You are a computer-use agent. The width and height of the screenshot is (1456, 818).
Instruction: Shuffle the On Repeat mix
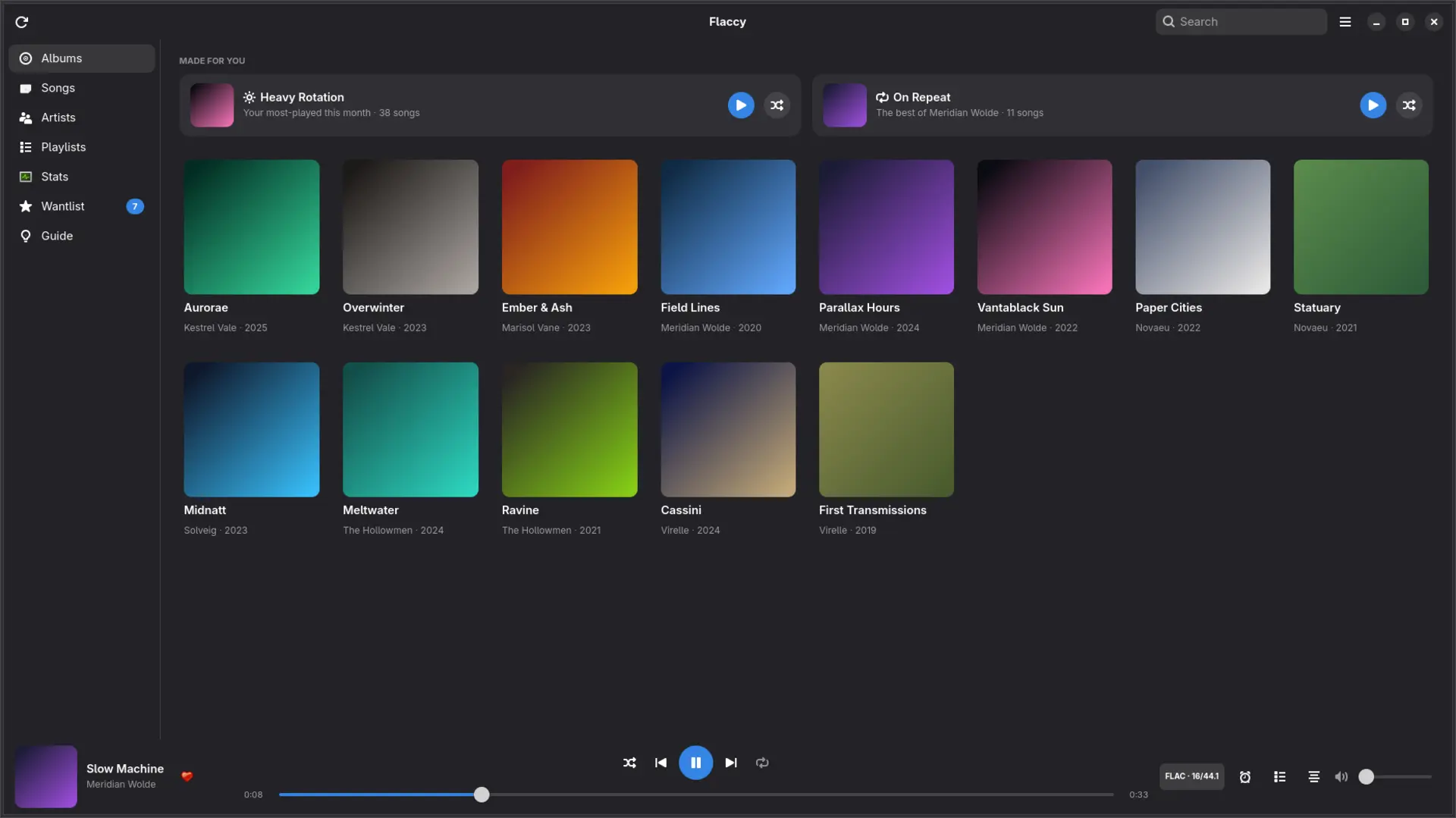(1409, 105)
